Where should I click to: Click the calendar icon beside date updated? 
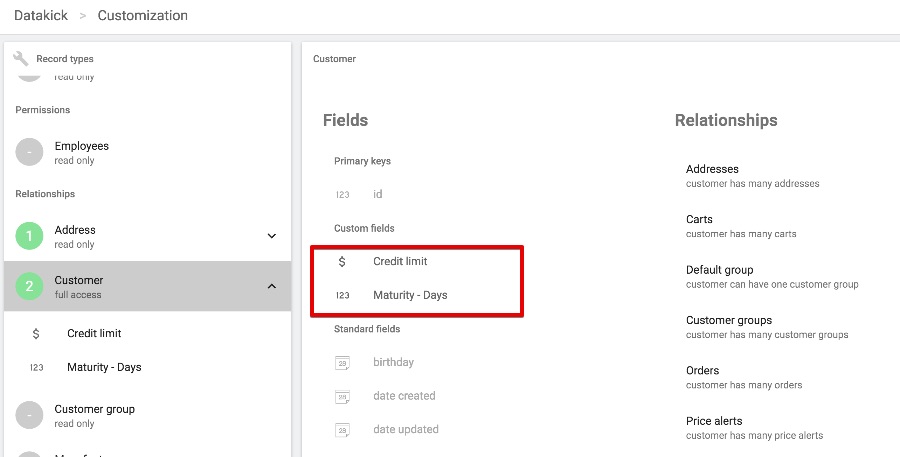pos(343,429)
